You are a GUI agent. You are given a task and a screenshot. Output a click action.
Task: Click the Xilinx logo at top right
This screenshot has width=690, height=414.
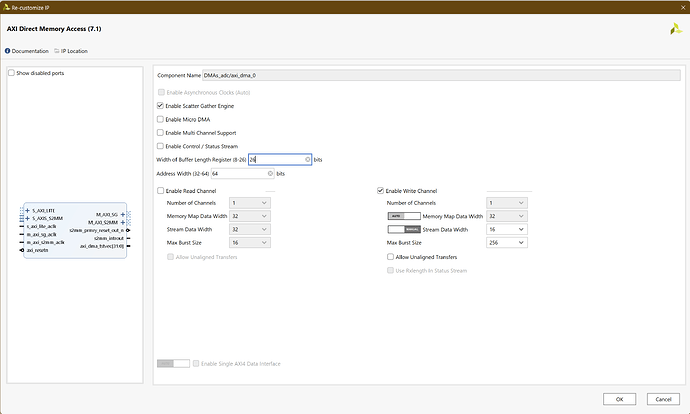(x=676, y=29)
